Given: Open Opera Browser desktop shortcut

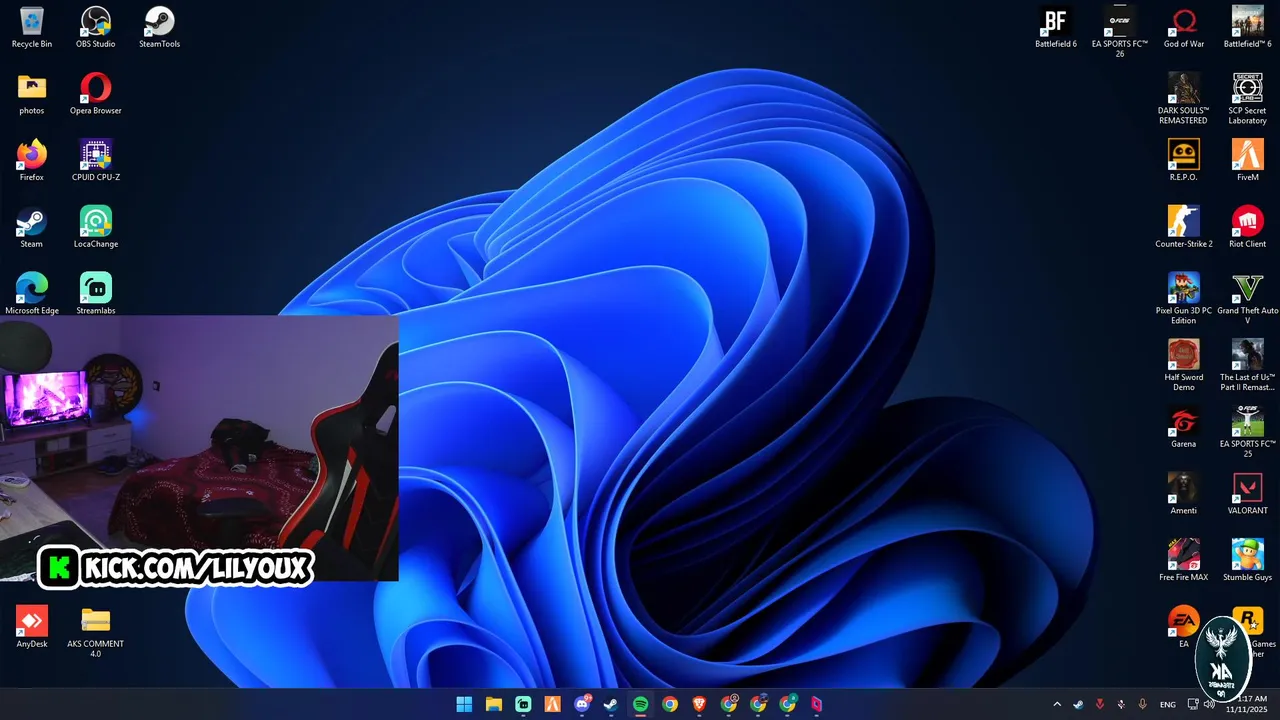Looking at the screenshot, I should coord(96,94).
